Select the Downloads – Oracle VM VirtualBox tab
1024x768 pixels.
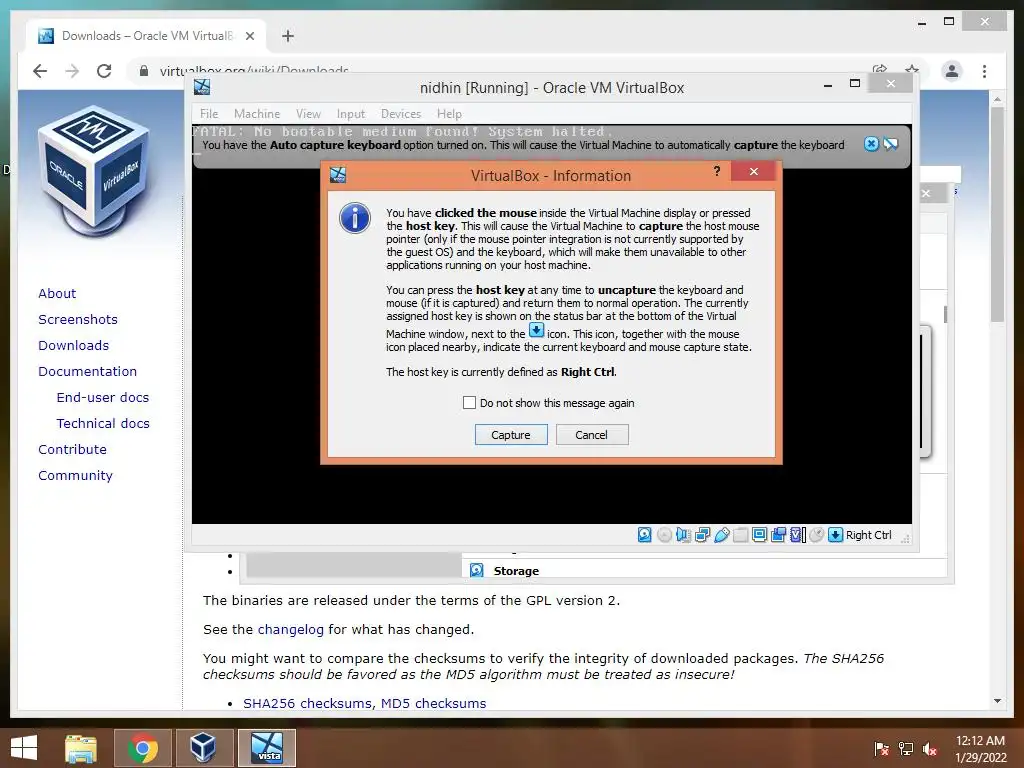pyautogui.click(x=146, y=36)
